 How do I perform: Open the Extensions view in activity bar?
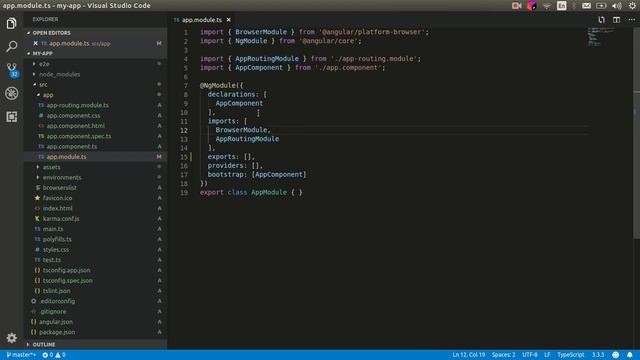point(11,117)
